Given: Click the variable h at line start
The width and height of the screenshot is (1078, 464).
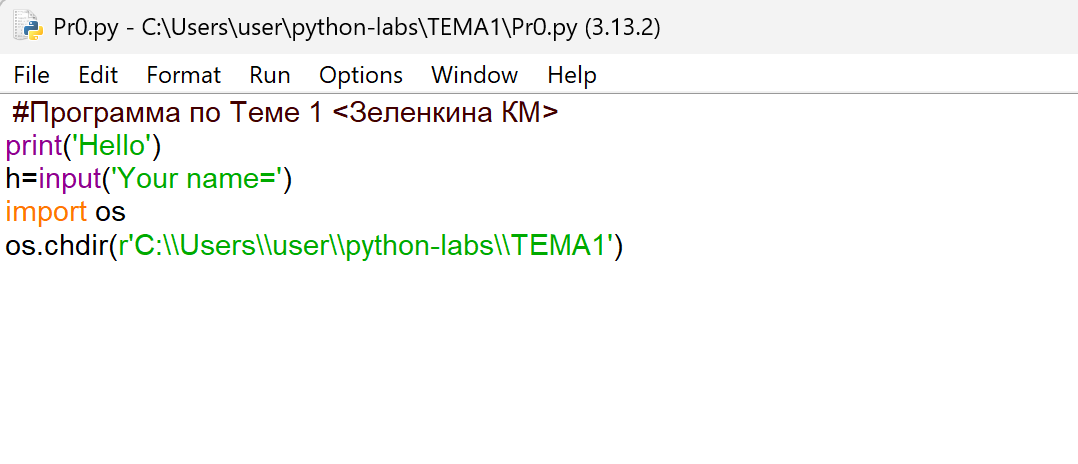Looking at the screenshot, I should point(12,180).
